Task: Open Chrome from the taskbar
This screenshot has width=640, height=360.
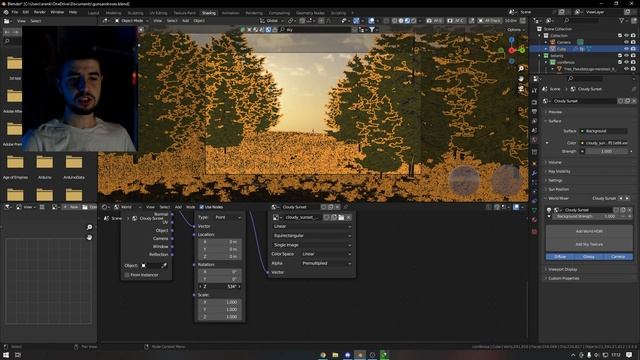Action: click(x=323, y=355)
